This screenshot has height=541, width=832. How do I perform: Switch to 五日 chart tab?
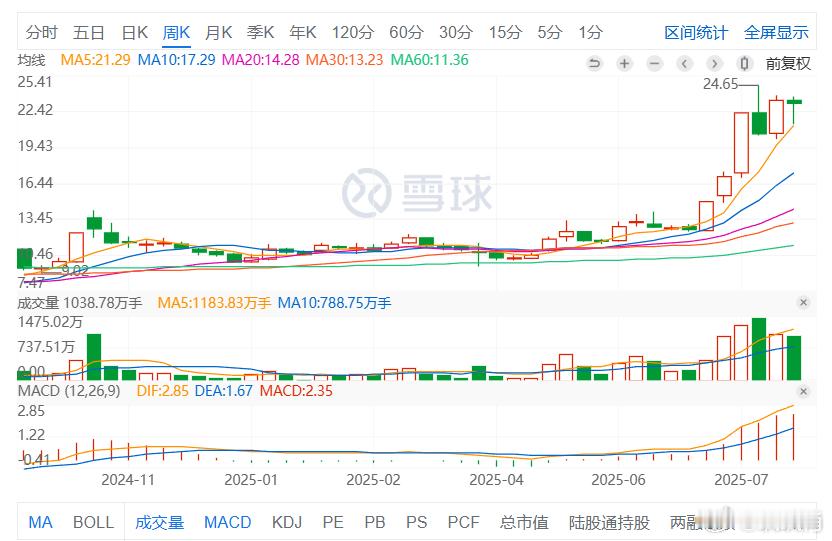point(89,32)
